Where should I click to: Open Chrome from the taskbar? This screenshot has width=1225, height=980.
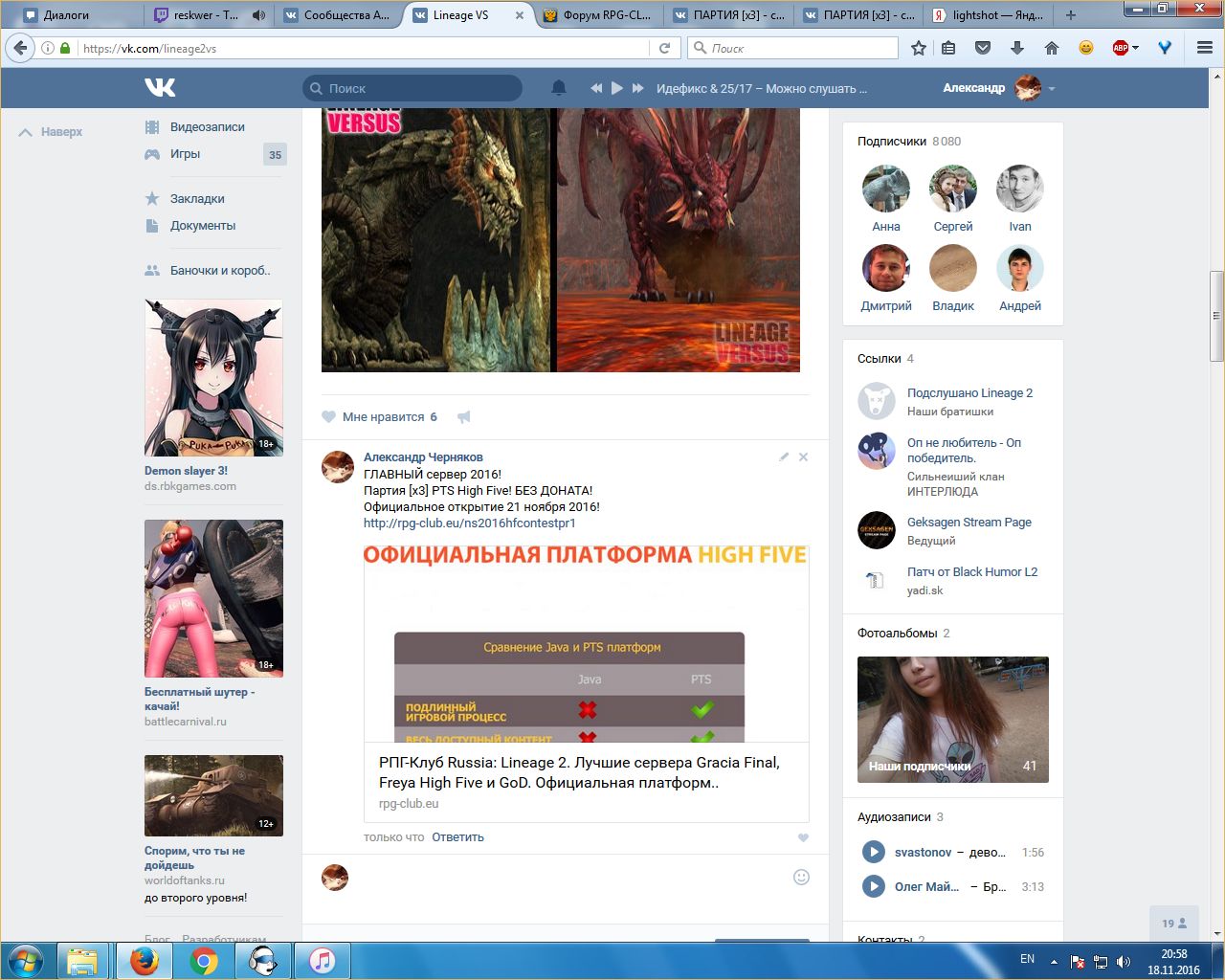(x=203, y=960)
